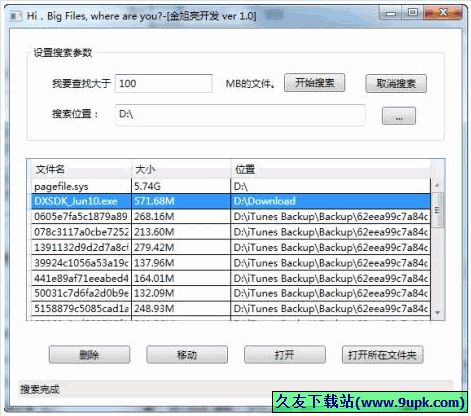Click the 打开所在文件夹 button
This screenshot has width=471, height=416.
(383, 355)
